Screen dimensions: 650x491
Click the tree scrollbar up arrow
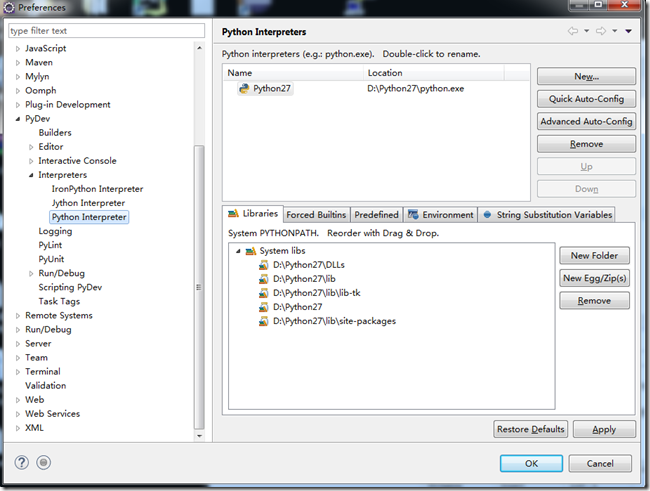(199, 48)
